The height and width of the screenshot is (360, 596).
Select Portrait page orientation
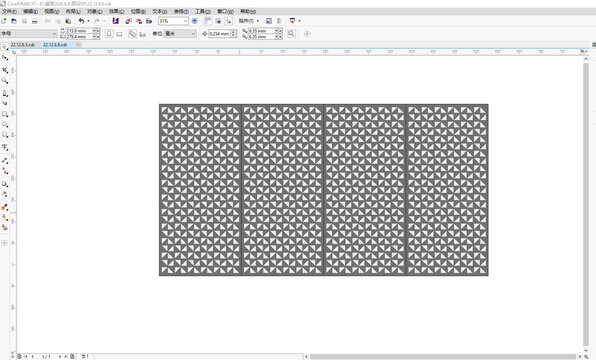tap(109, 34)
